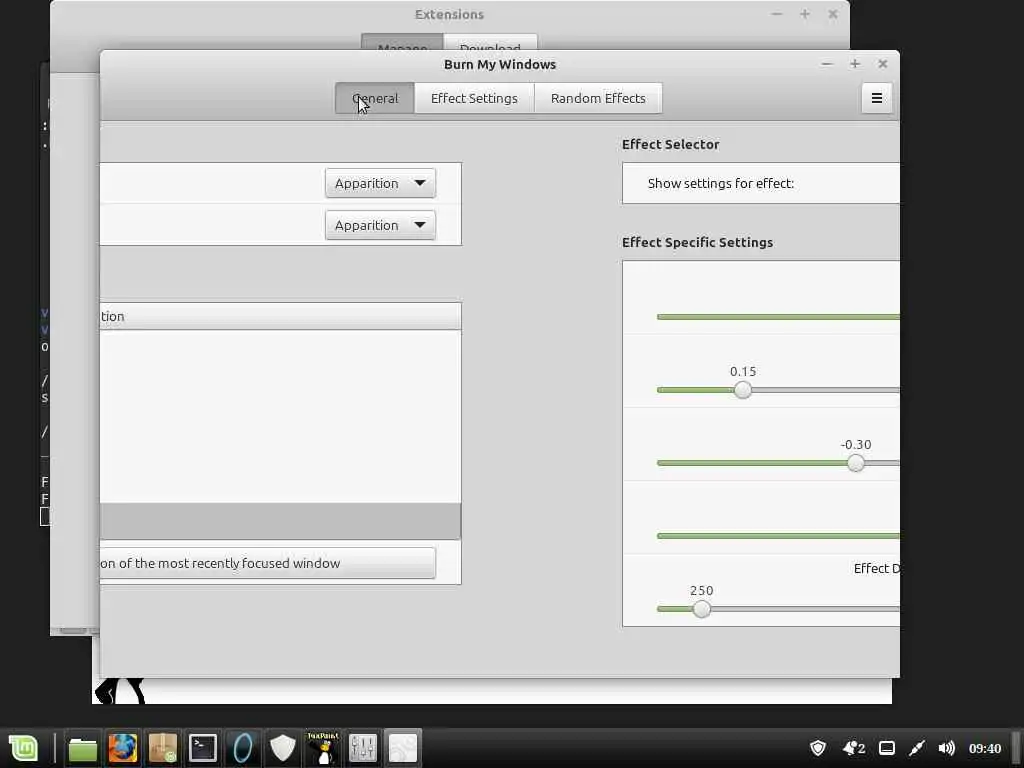This screenshot has width=1024, height=768.
Task: Close the Burn My Windows window
Action: (x=883, y=64)
